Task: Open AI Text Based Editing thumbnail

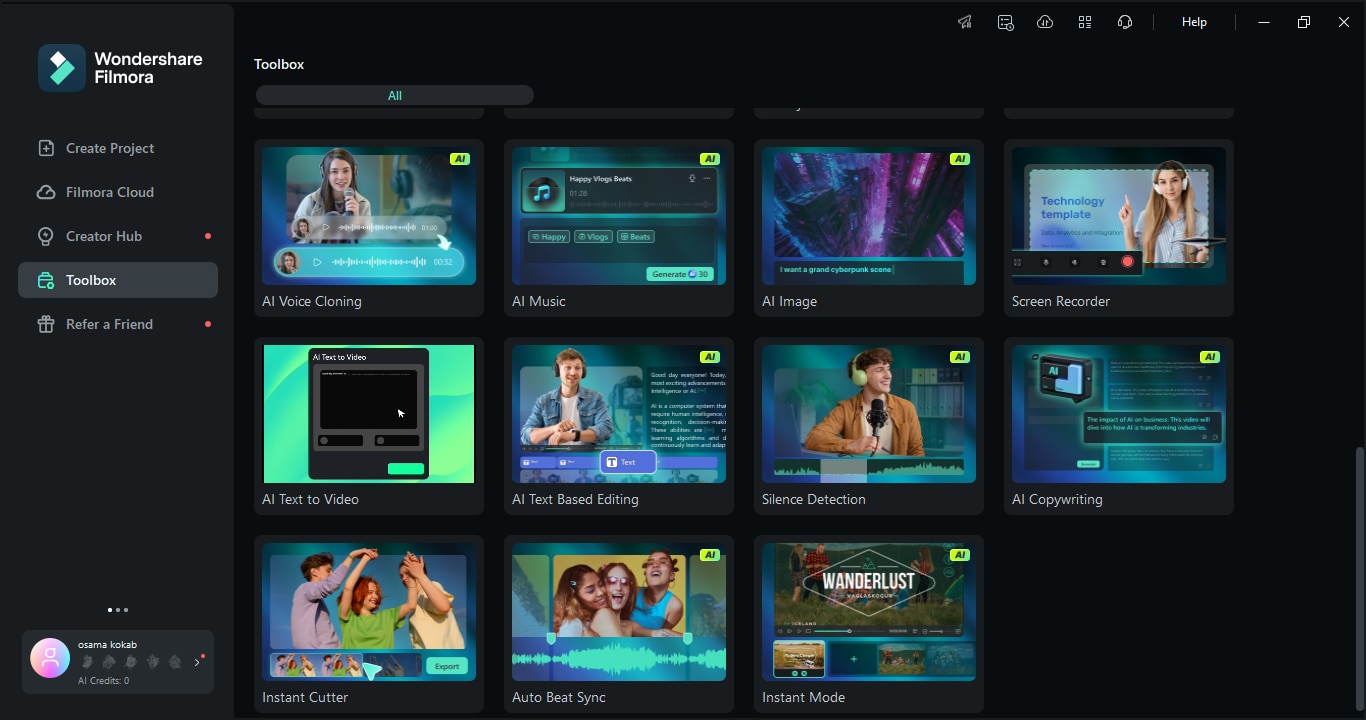Action: pyautogui.click(x=619, y=414)
